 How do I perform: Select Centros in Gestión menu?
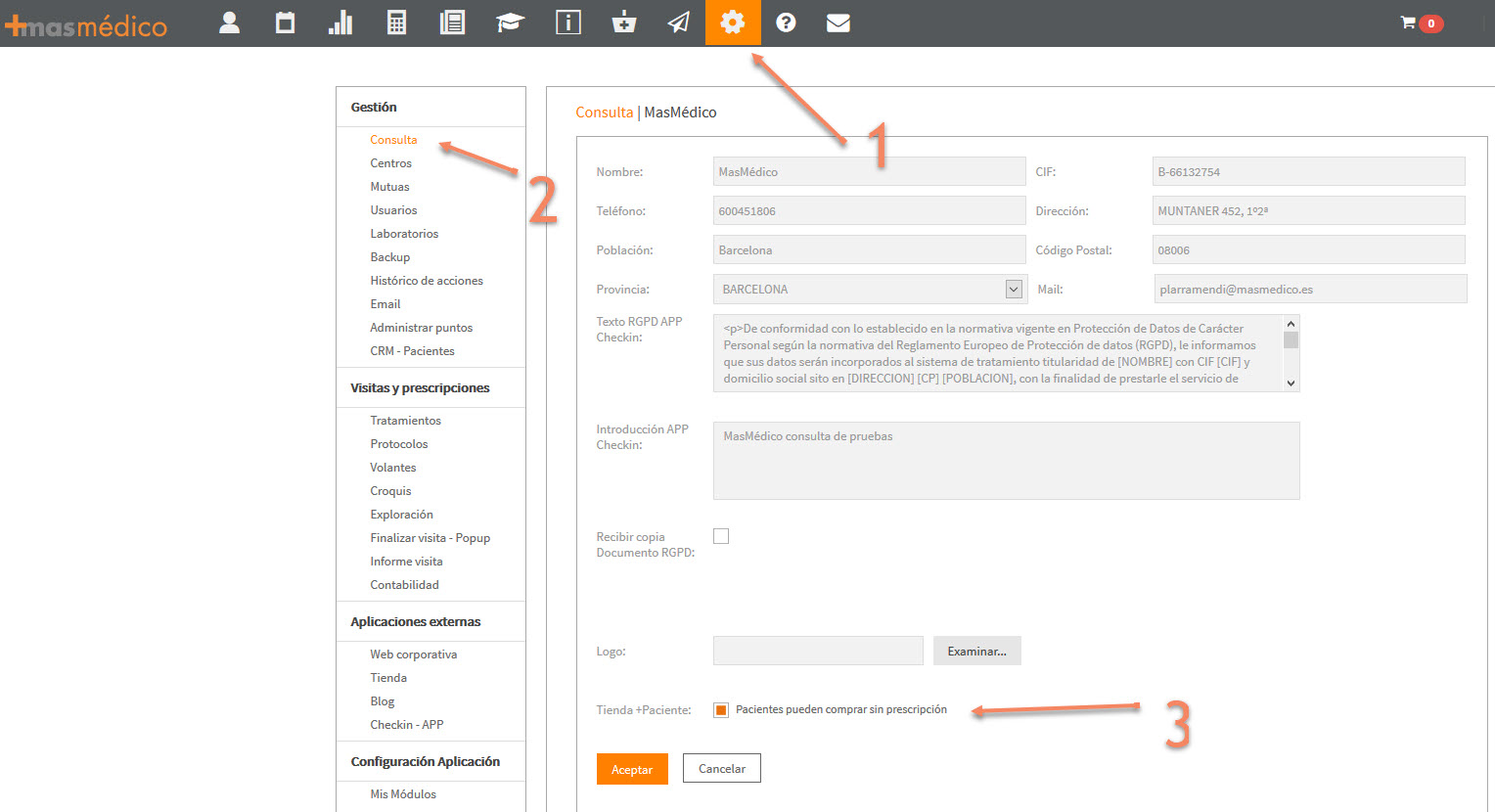click(391, 163)
